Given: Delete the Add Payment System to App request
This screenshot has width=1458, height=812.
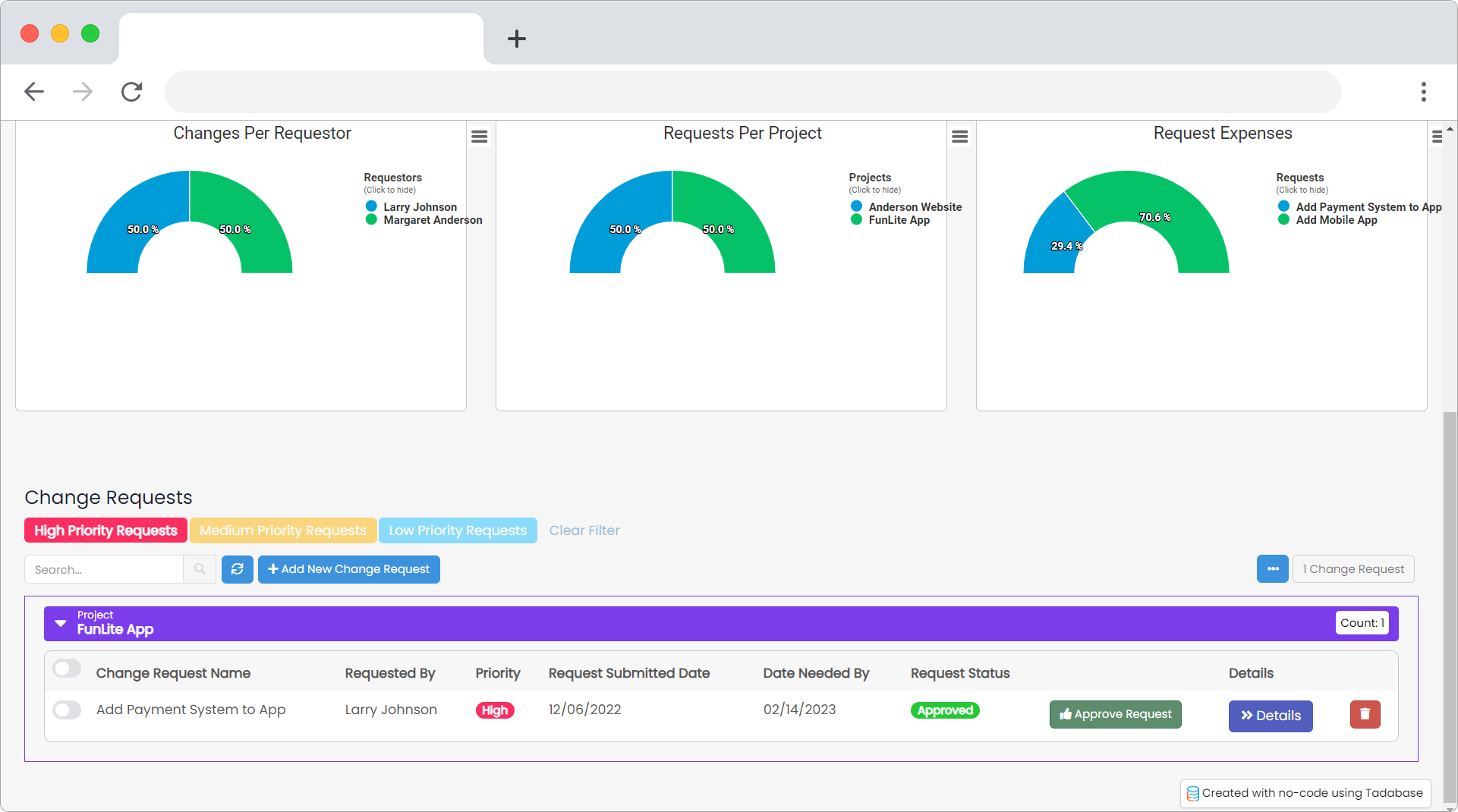Looking at the screenshot, I should pos(1365,714).
